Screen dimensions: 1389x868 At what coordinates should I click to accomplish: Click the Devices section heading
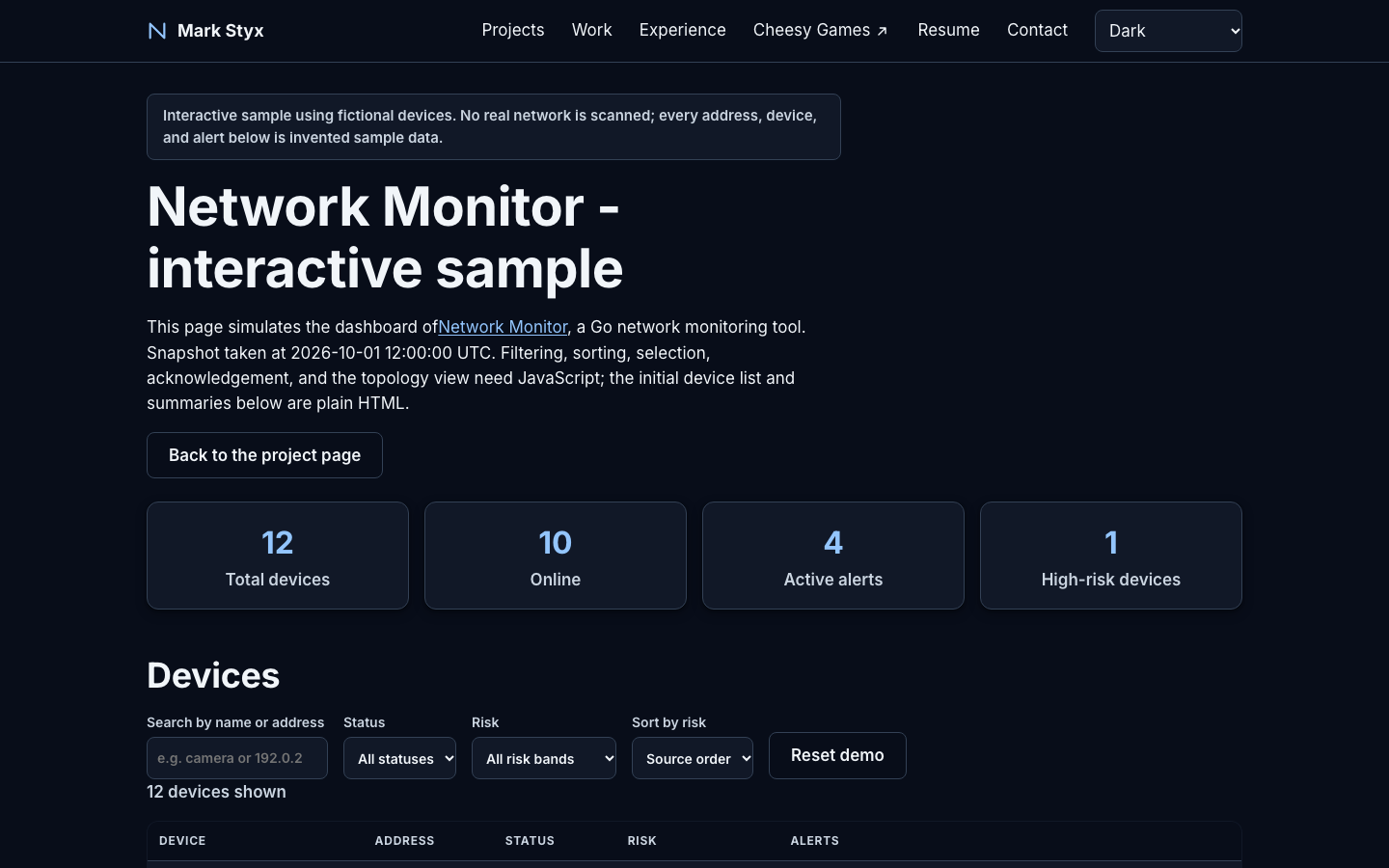coord(213,675)
